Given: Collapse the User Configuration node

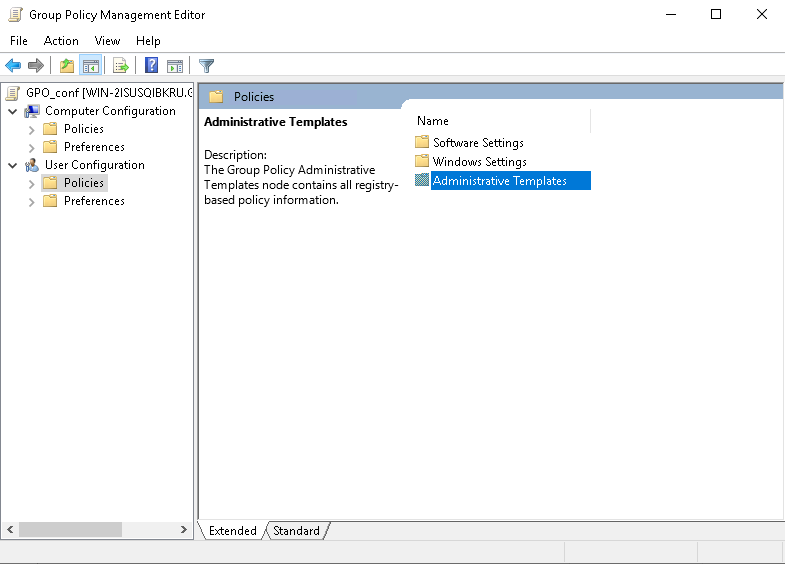Looking at the screenshot, I should coord(12,165).
